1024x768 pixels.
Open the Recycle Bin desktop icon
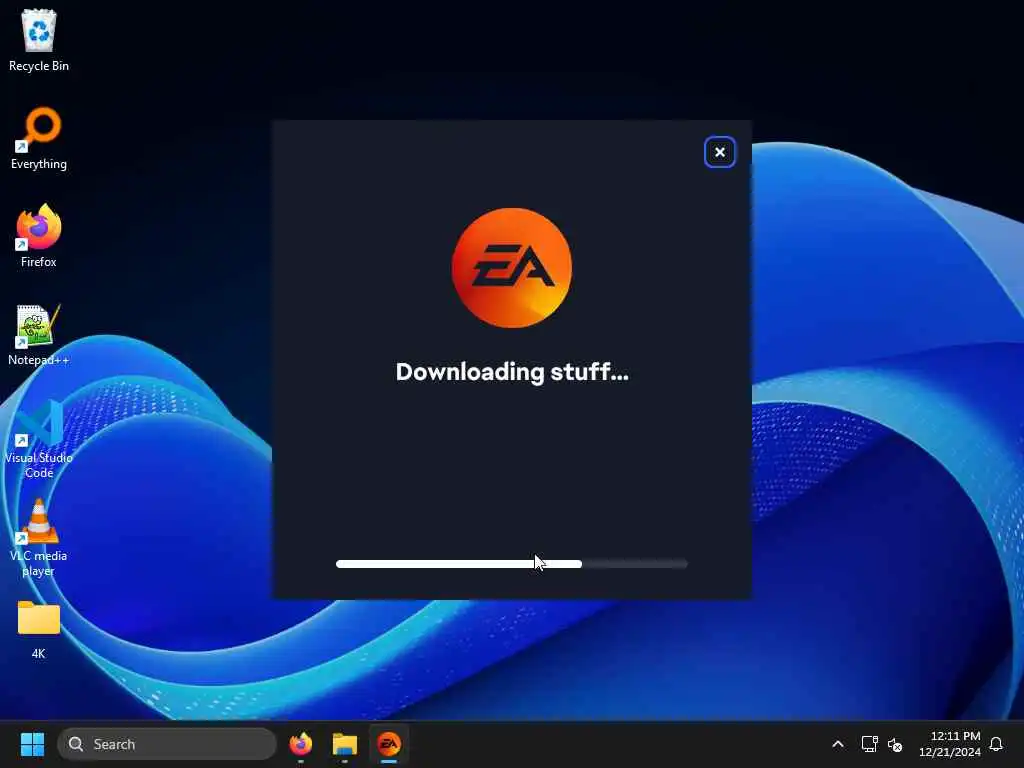click(39, 40)
